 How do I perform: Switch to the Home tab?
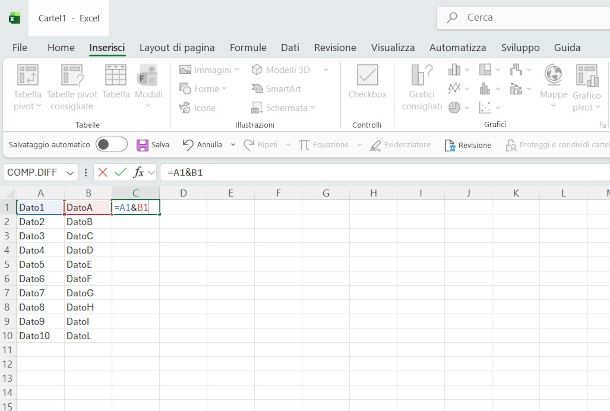pos(61,47)
